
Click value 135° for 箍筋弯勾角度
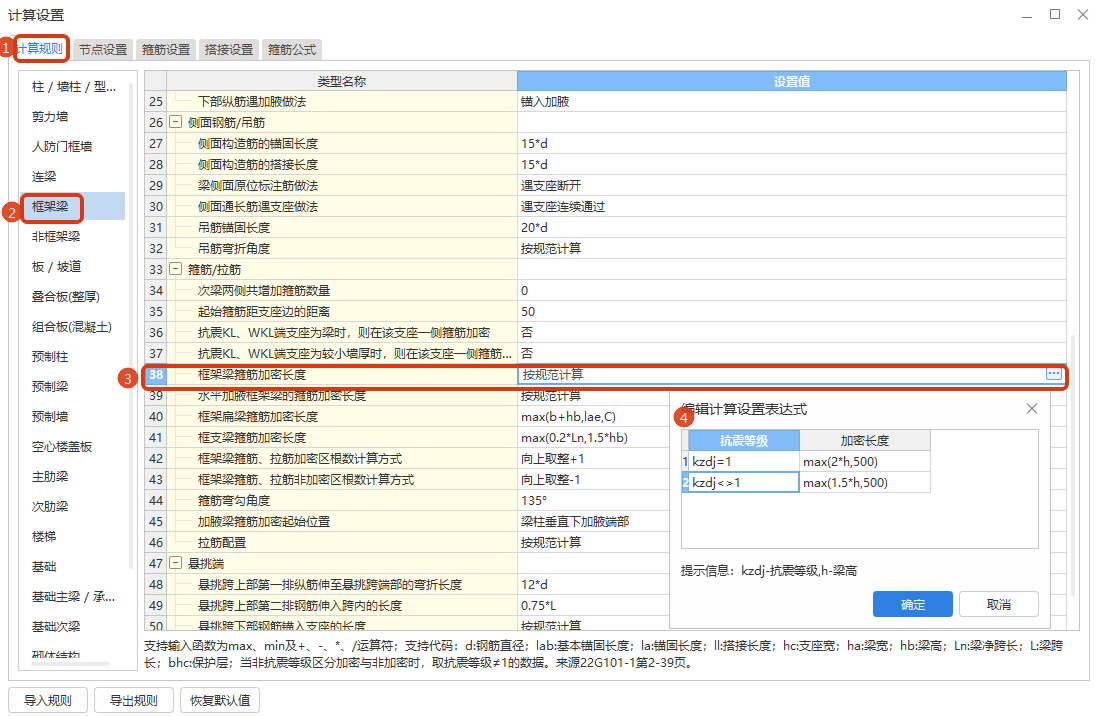point(594,501)
